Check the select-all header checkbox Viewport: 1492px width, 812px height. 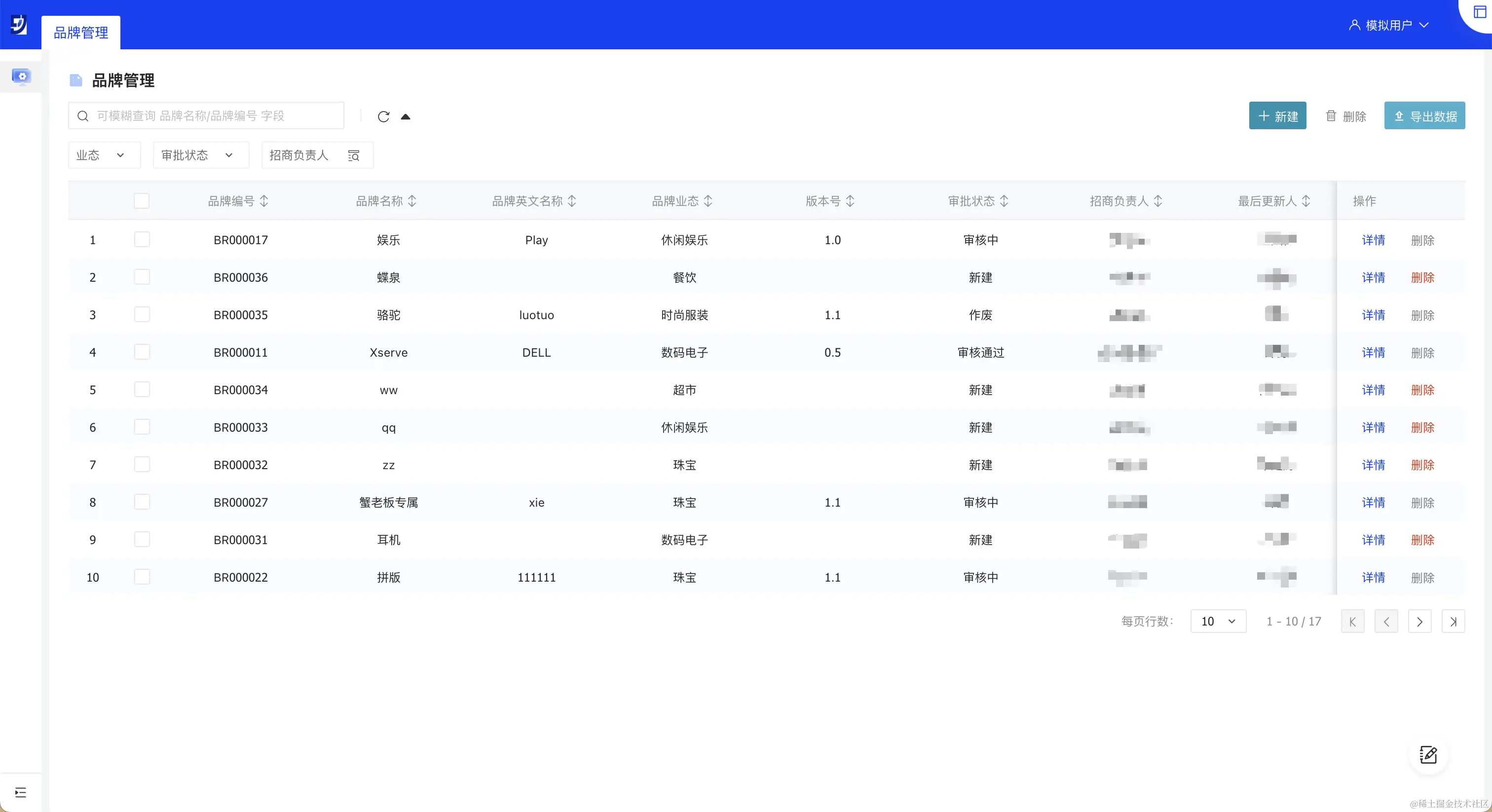coord(141,201)
